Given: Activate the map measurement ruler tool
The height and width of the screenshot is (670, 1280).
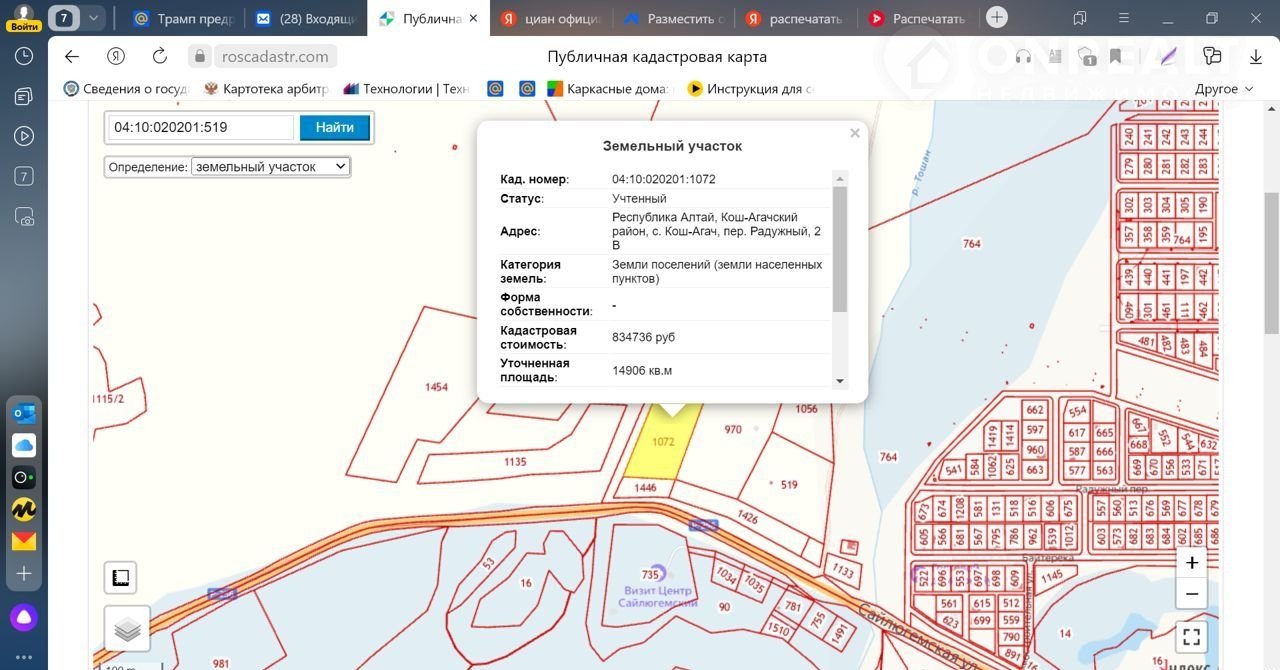Looking at the screenshot, I should [x=120, y=578].
